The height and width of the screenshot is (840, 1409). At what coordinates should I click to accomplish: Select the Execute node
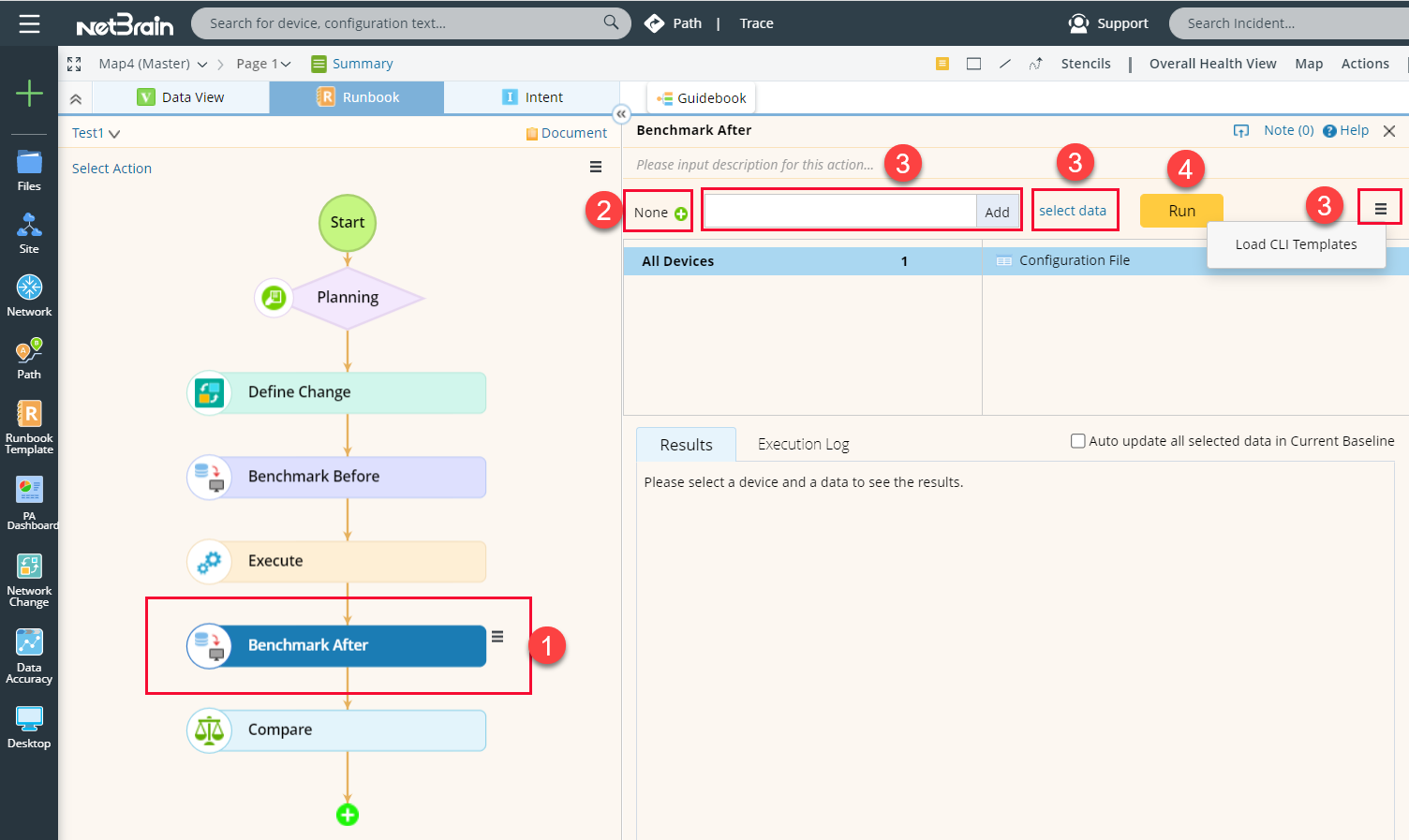point(336,561)
